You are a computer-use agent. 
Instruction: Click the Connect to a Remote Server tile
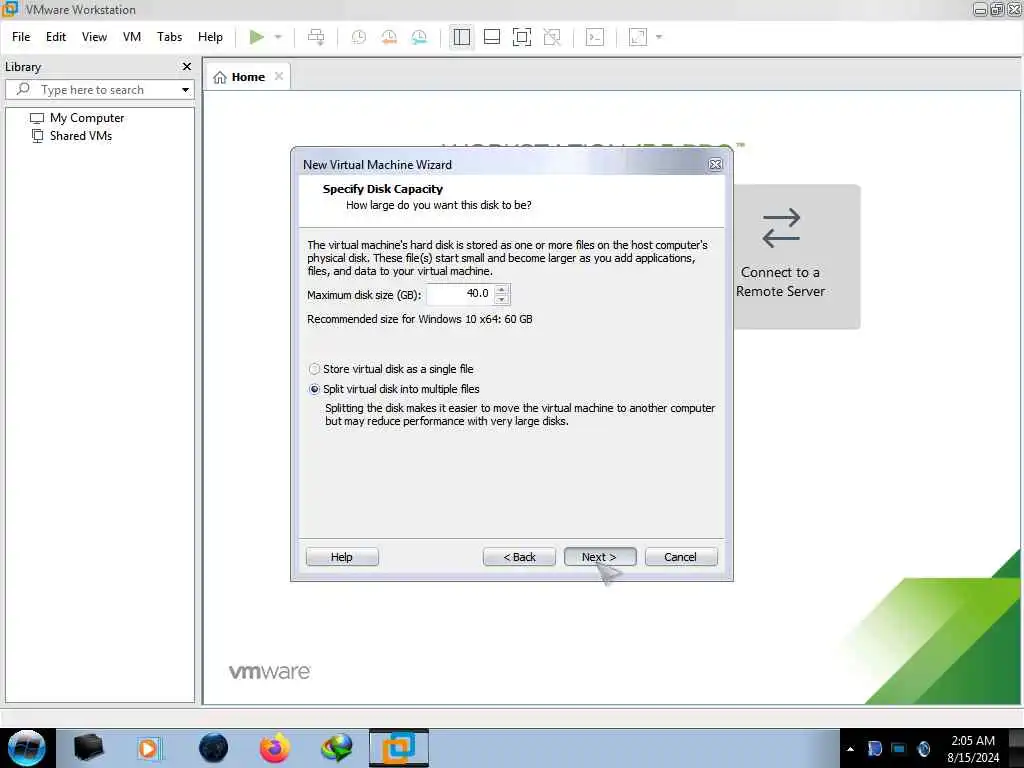pos(797,257)
